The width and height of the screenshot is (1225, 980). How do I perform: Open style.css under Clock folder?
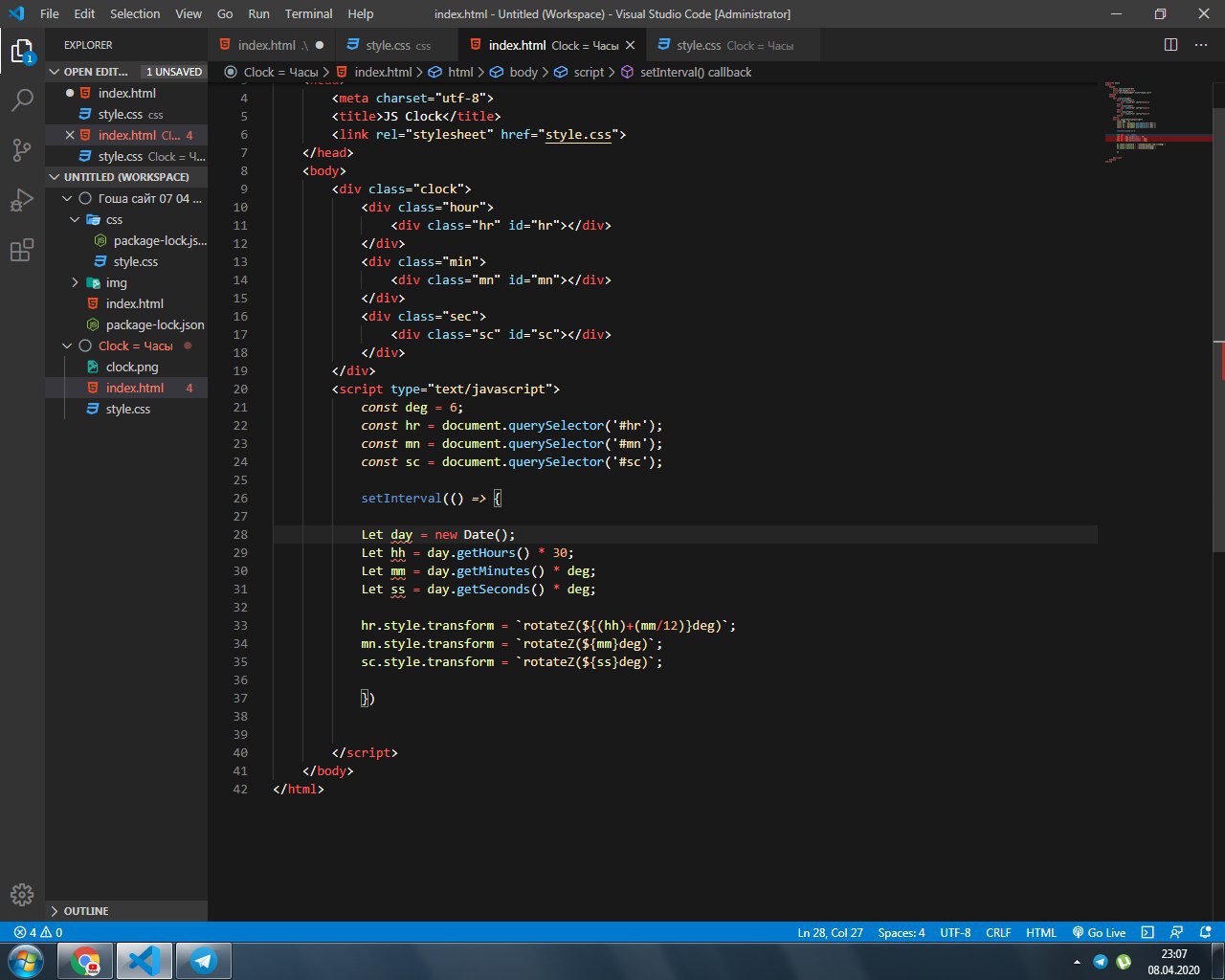click(126, 409)
